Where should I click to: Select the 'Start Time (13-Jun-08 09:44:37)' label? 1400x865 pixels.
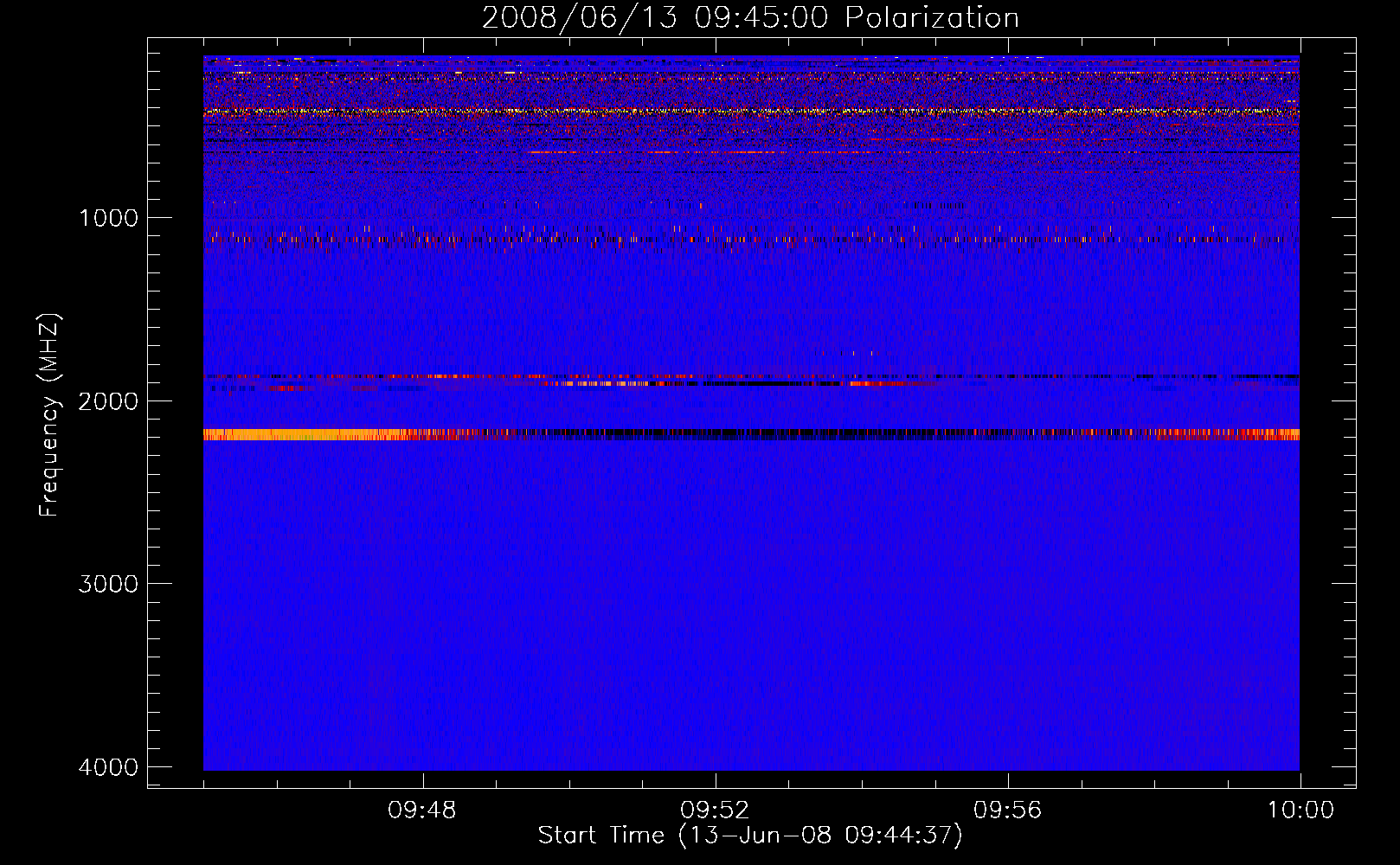pos(750,836)
